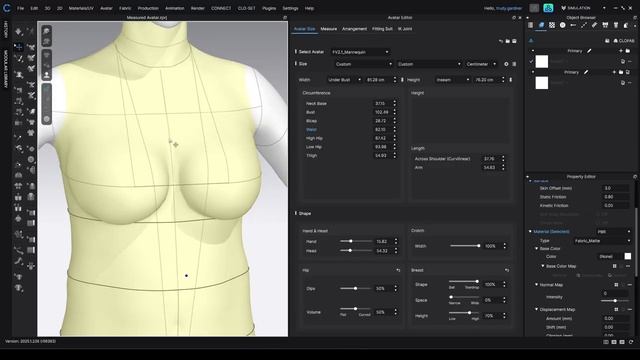Click the Waist measurement label
640x360 pixels.
pyautogui.click(x=311, y=130)
